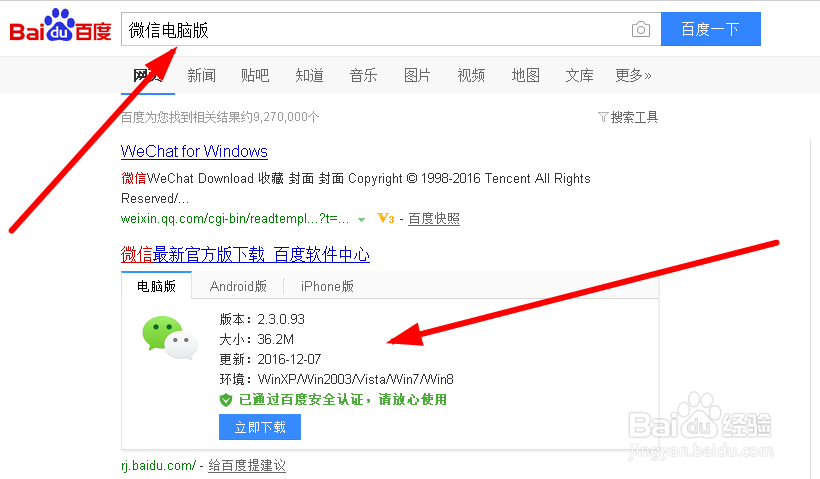820x479 pixels.
Task: Click 给百度提建议 feedback link
Action: pyautogui.click(x=247, y=465)
